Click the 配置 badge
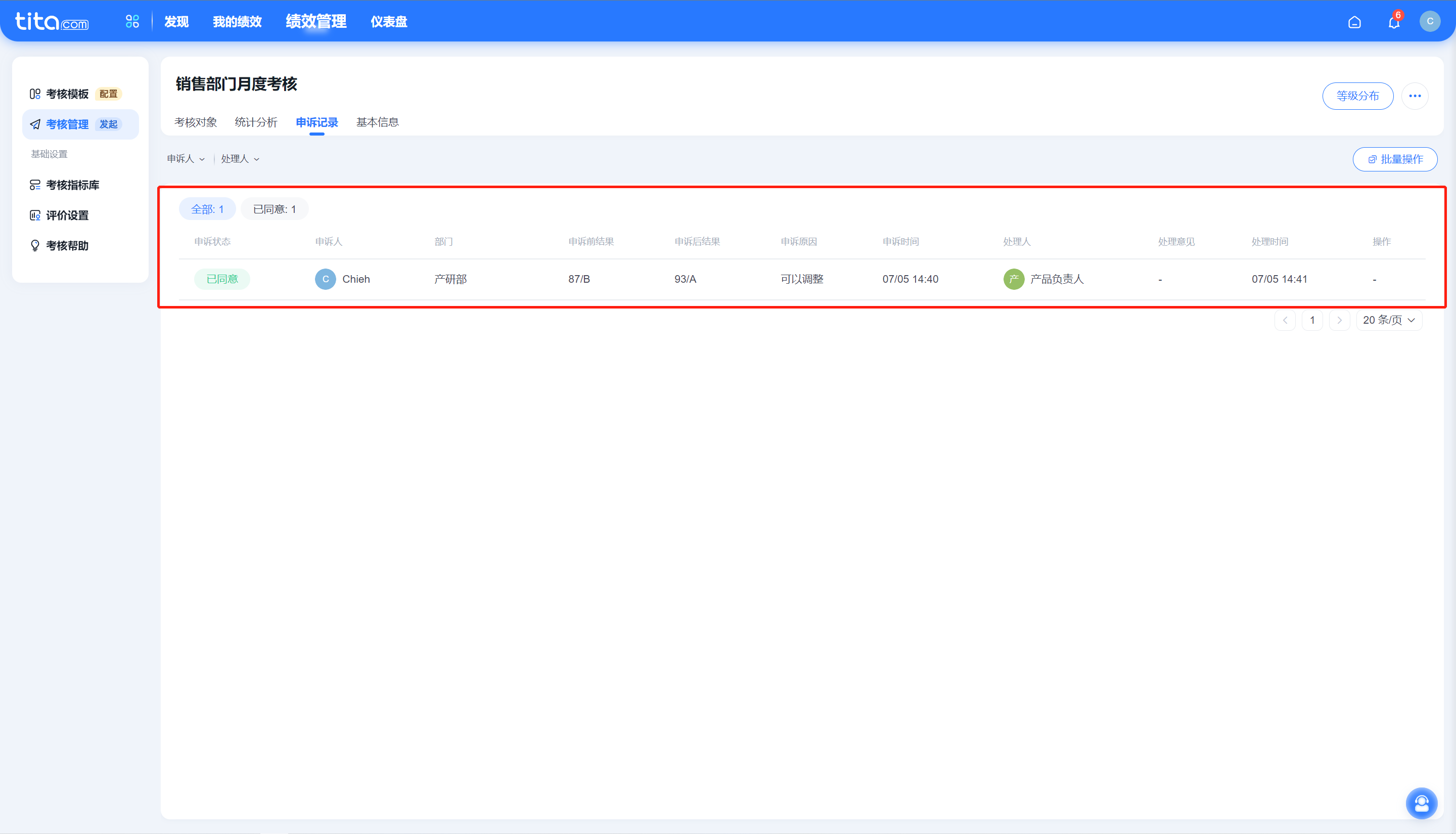The image size is (1456, 834). (x=108, y=94)
